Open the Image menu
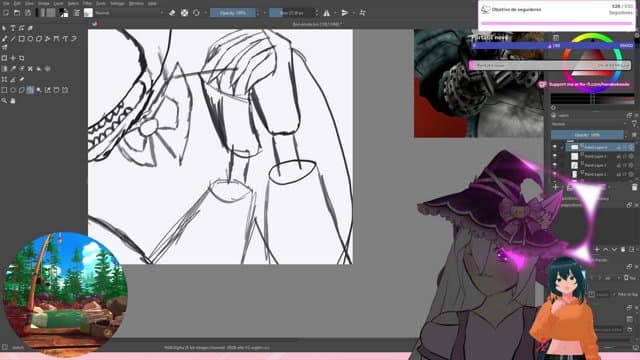 (x=44, y=3)
